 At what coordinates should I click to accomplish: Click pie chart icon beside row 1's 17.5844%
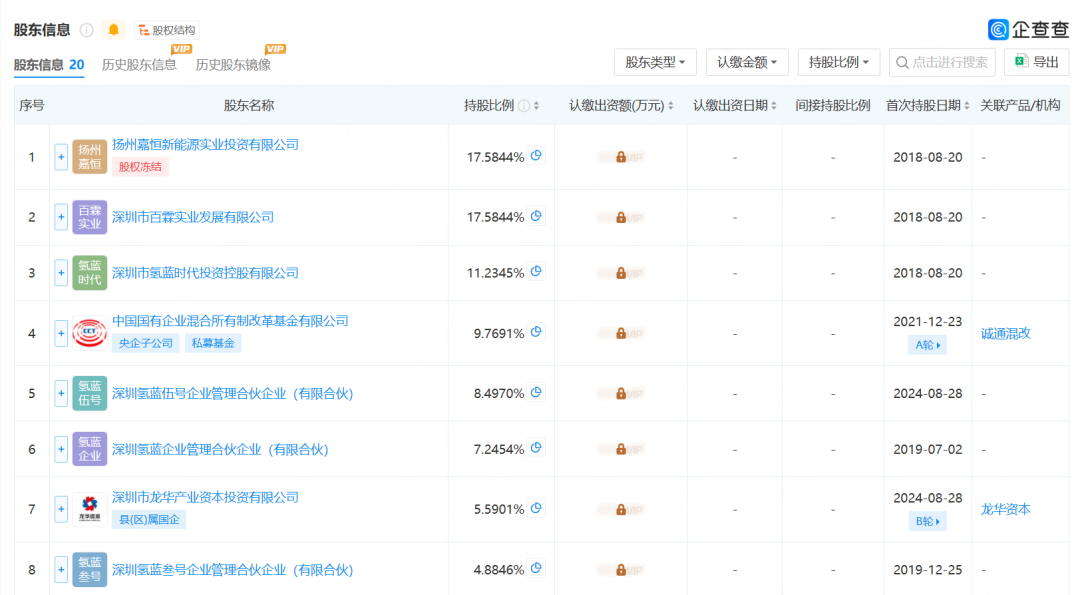(x=537, y=156)
